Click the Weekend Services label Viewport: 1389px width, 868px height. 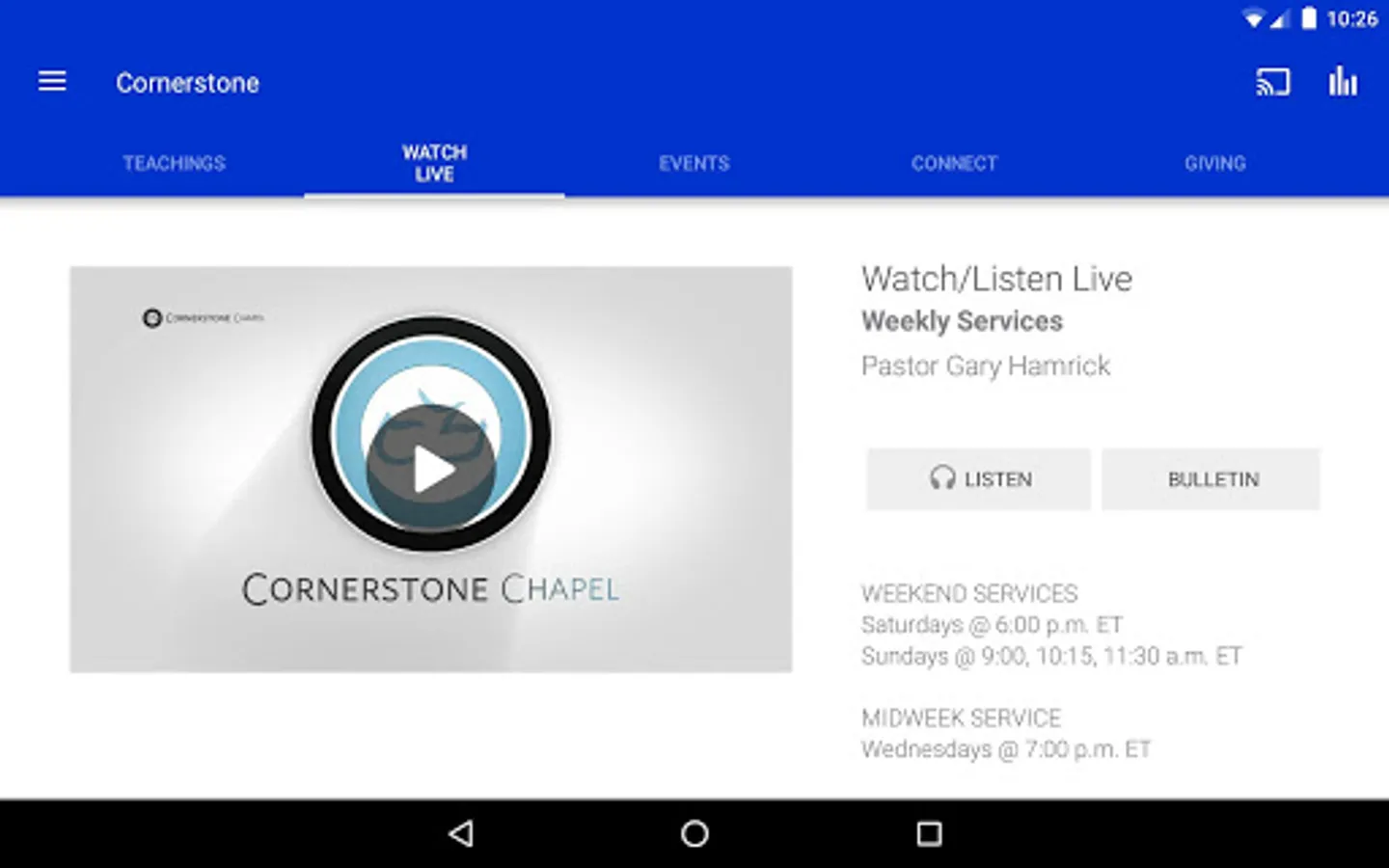coord(969,593)
